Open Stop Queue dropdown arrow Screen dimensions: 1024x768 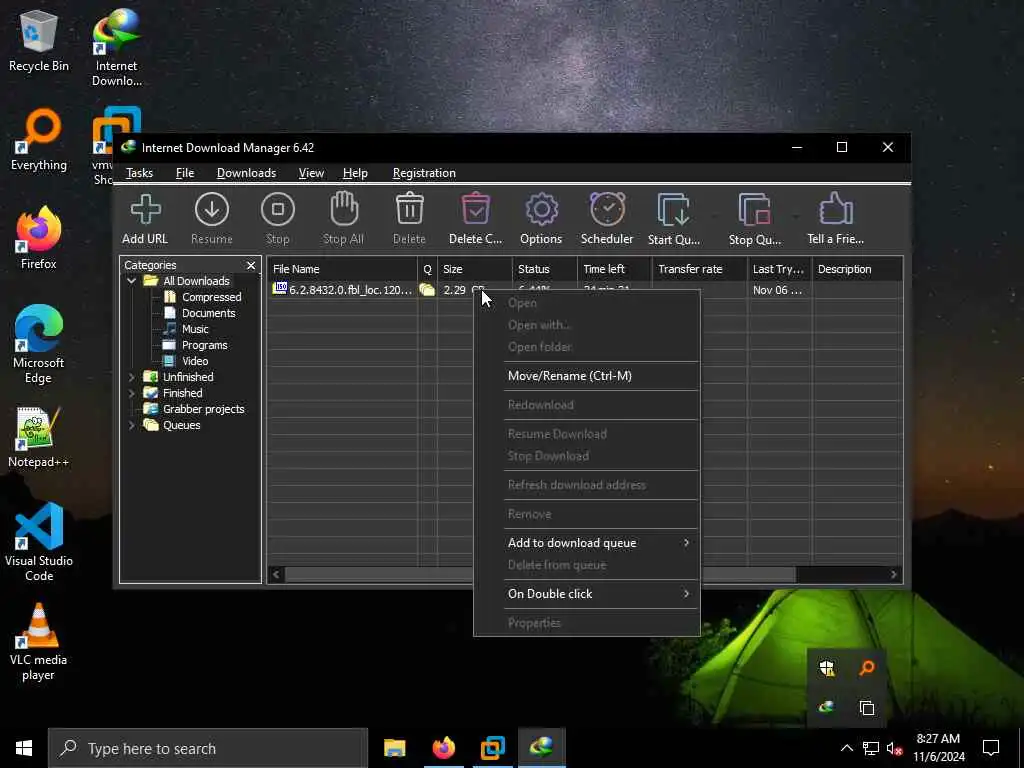click(x=795, y=216)
